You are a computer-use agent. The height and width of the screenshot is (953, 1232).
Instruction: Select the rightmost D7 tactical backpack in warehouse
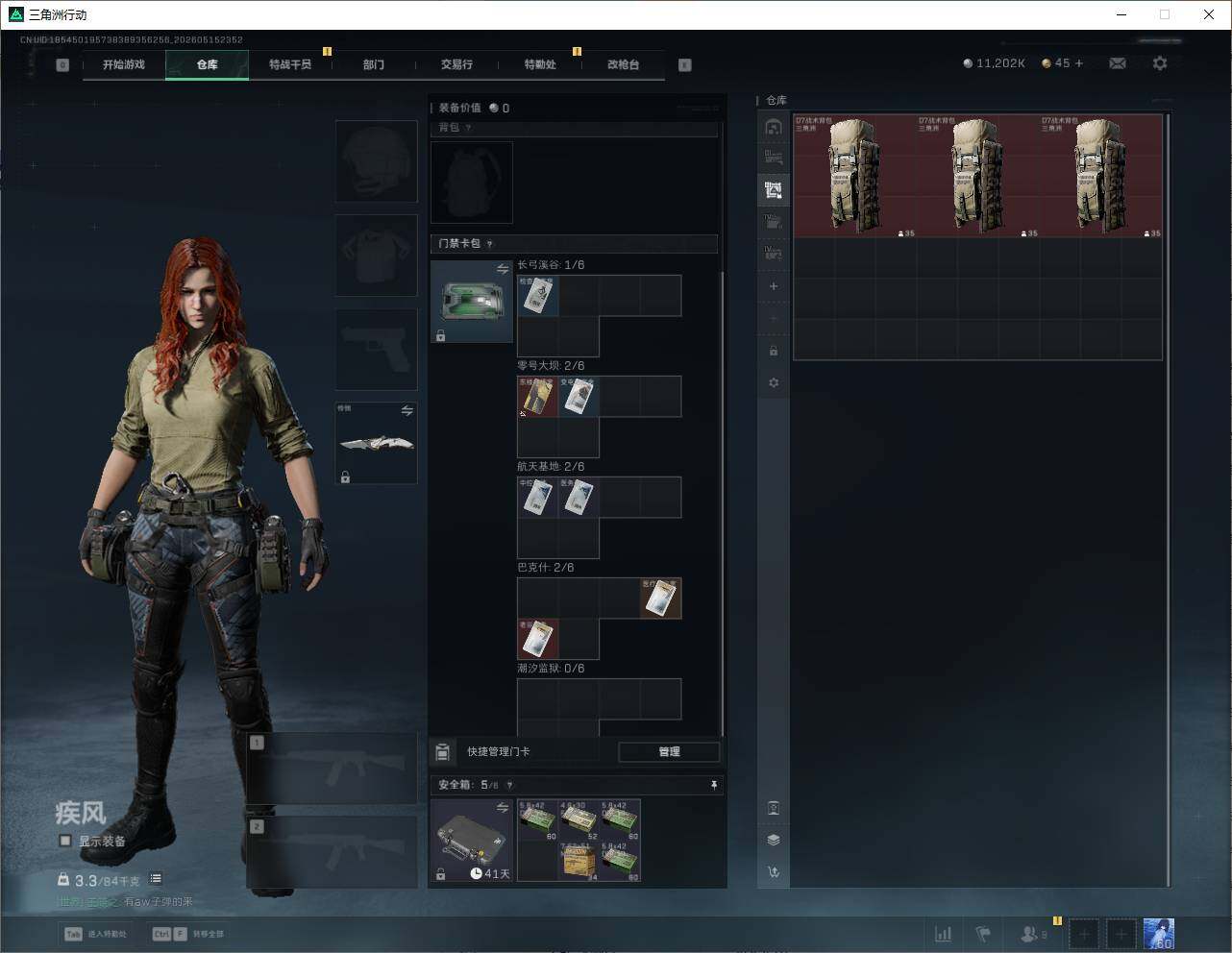pyautogui.click(x=1100, y=176)
